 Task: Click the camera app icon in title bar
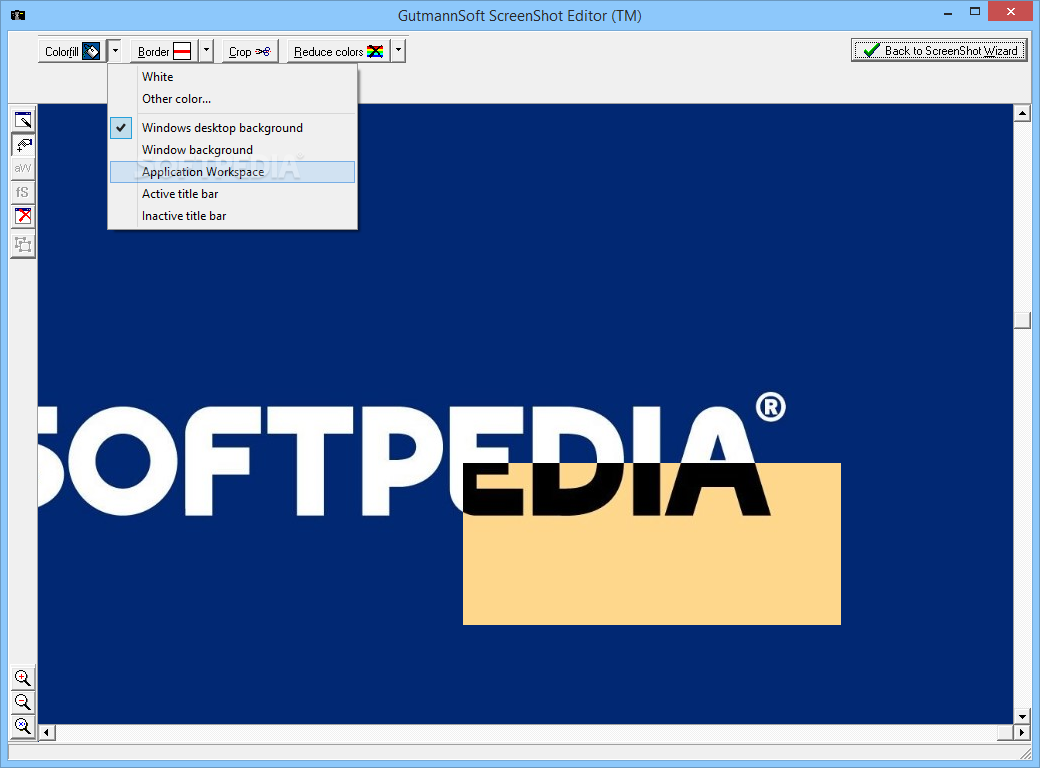[18, 15]
